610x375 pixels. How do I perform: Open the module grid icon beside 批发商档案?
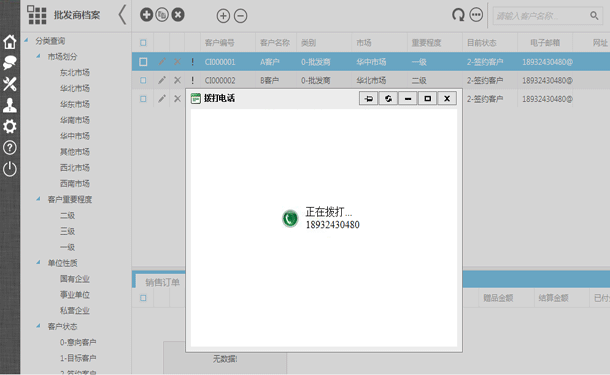pos(37,15)
